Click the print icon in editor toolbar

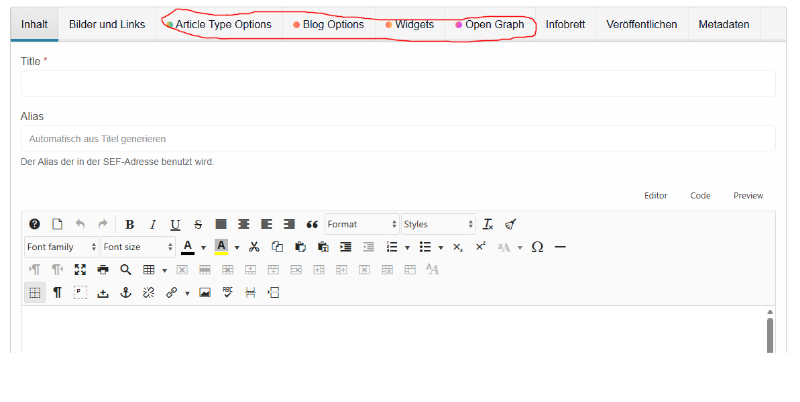pos(102,270)
